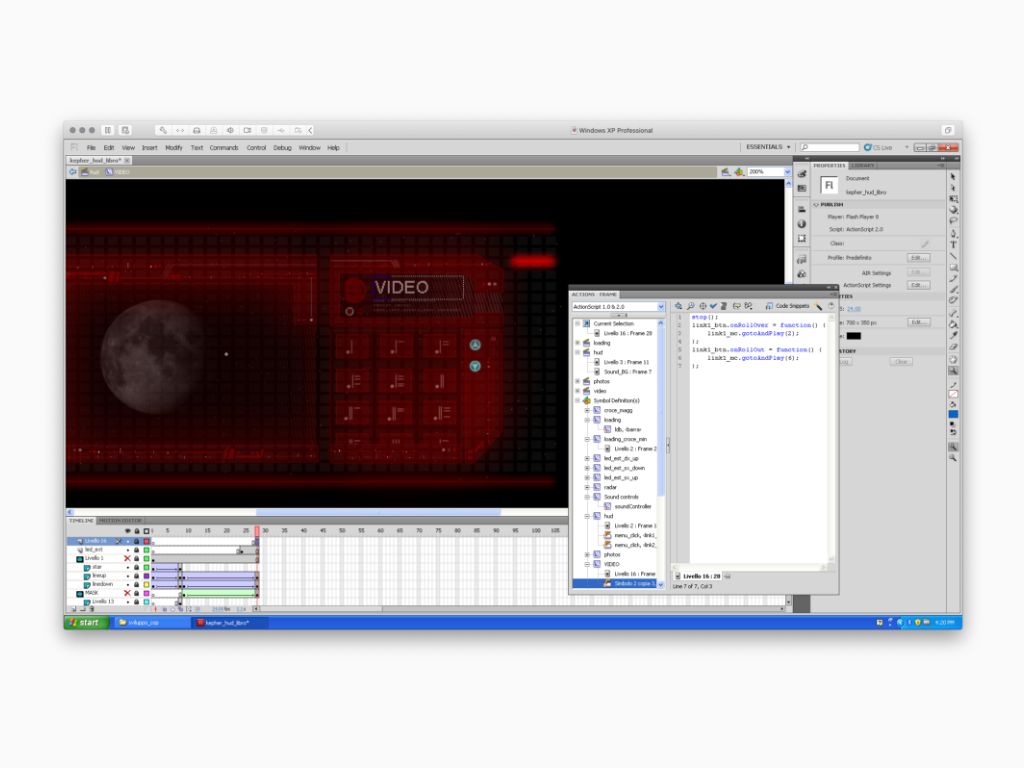Screen dimensions: 1024x768
Task: Click Edit button next to document size
Action: click(918, 322)
